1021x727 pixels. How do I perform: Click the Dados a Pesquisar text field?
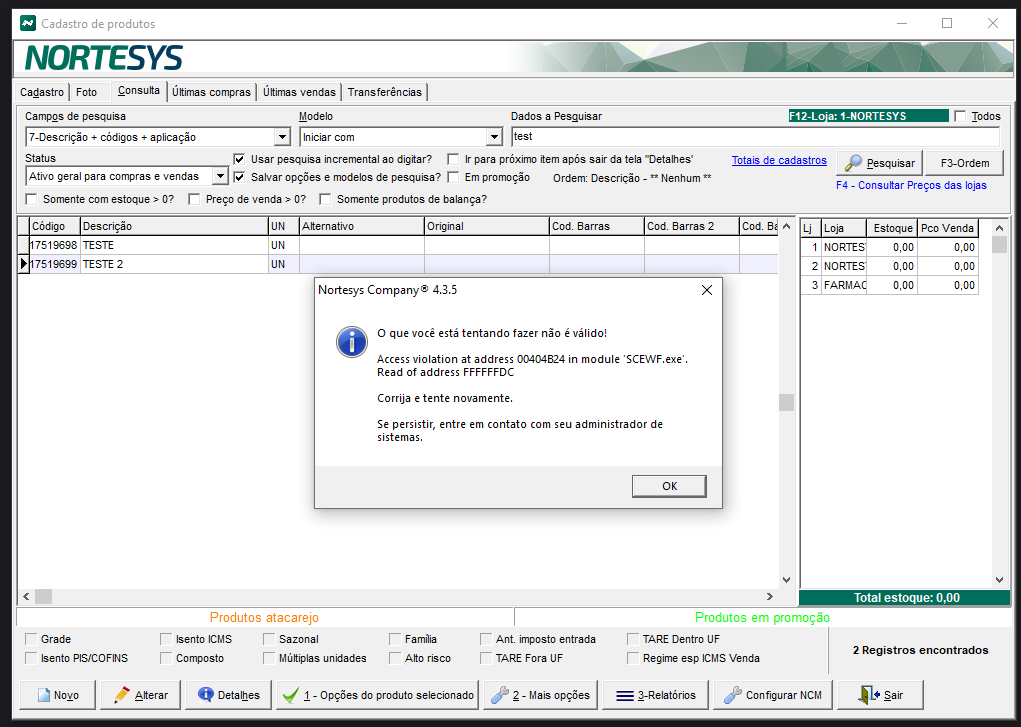click(754, 137)
